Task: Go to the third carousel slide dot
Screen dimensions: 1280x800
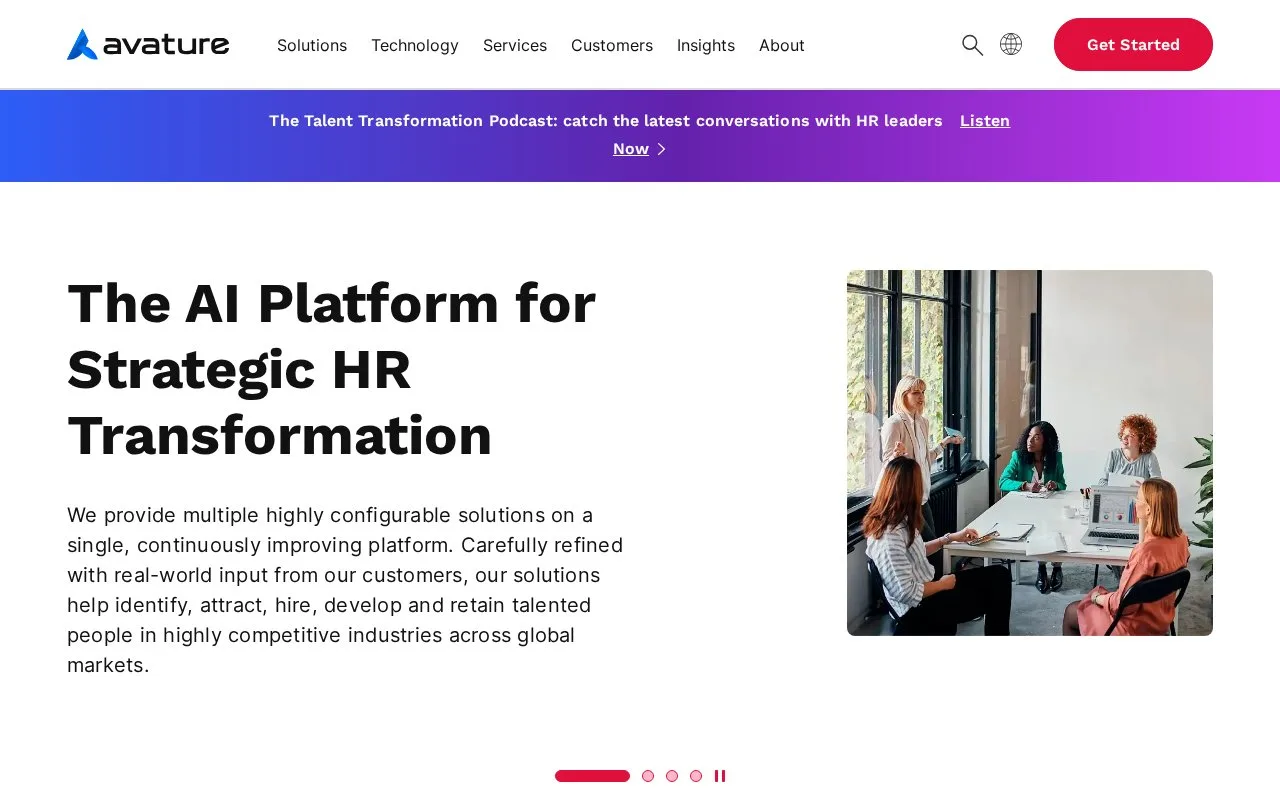Action: pos(672,776)
